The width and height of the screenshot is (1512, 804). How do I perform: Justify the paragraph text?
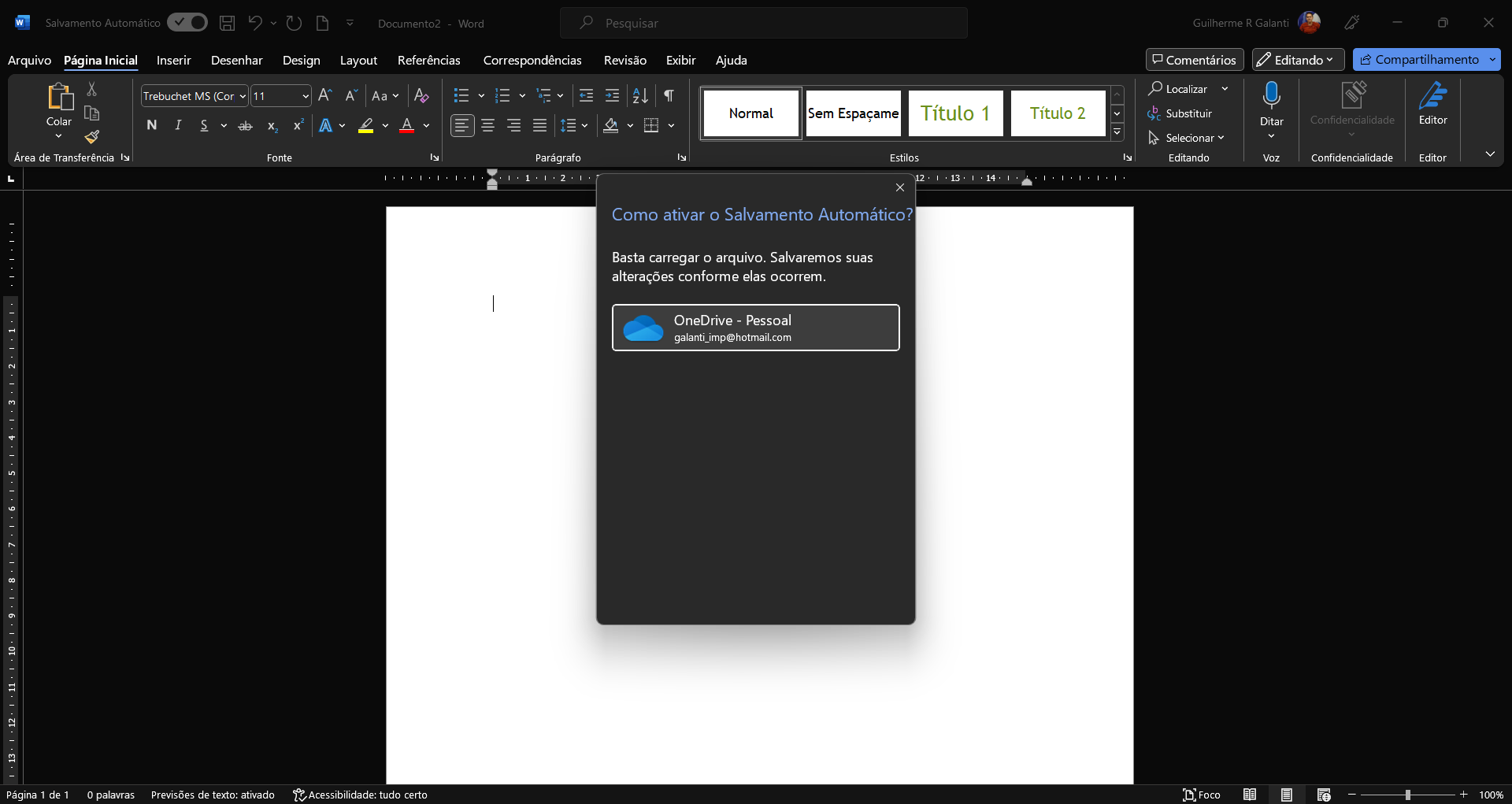[x=540, y=125]
